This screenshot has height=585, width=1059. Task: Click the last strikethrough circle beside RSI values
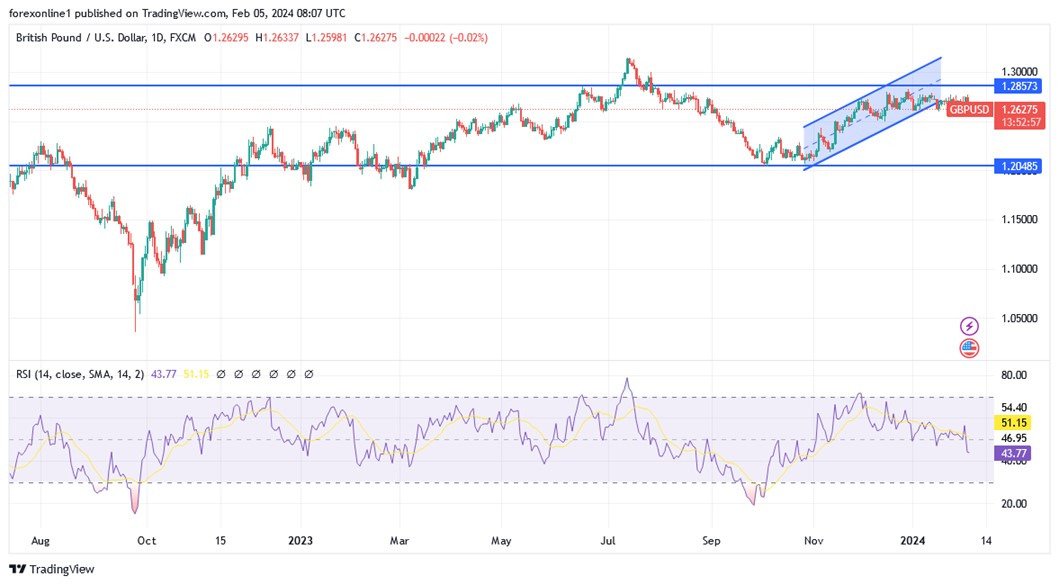click(307, 373)
